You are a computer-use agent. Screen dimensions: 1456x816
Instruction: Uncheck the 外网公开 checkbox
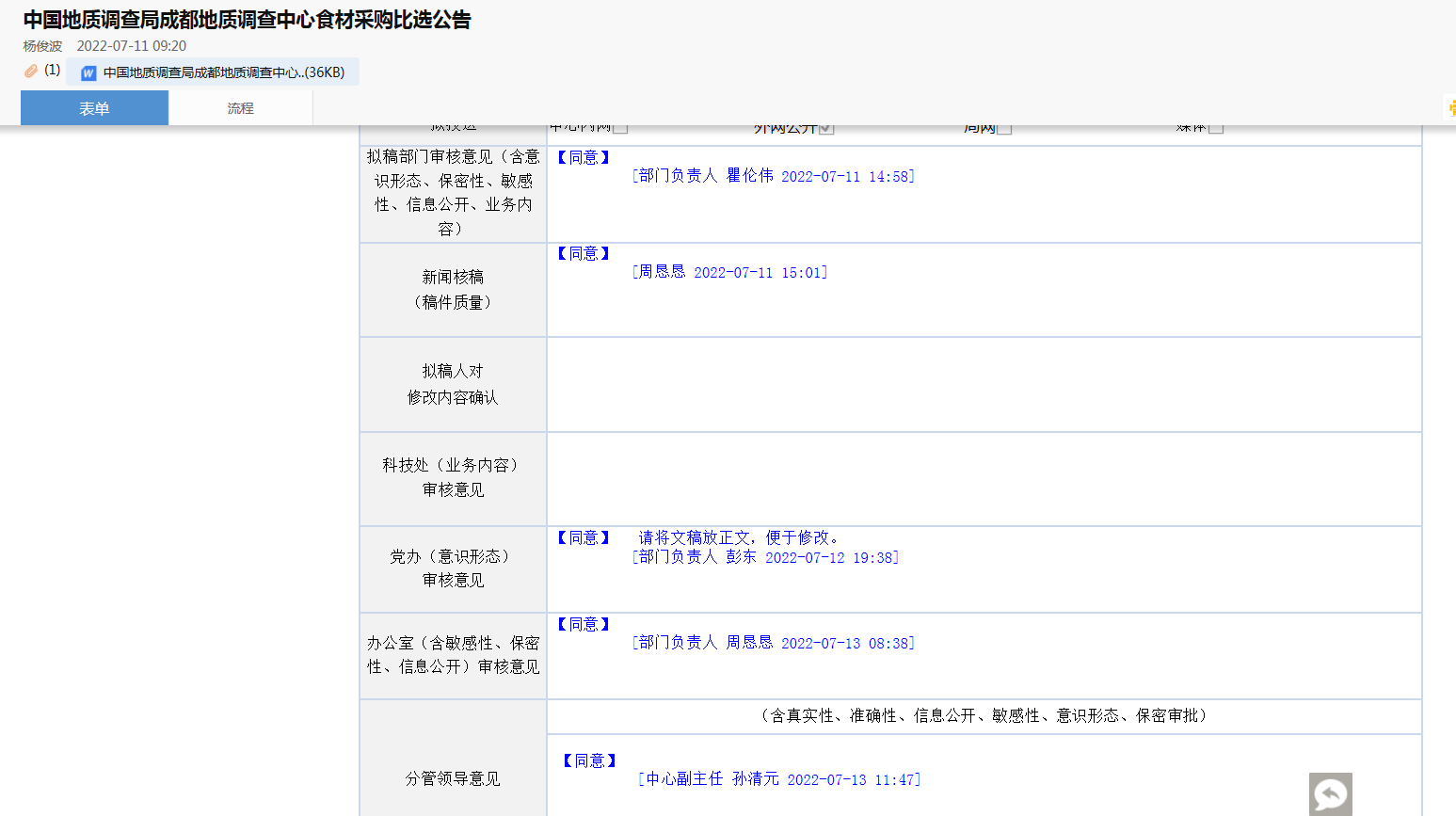pos(826,128)
